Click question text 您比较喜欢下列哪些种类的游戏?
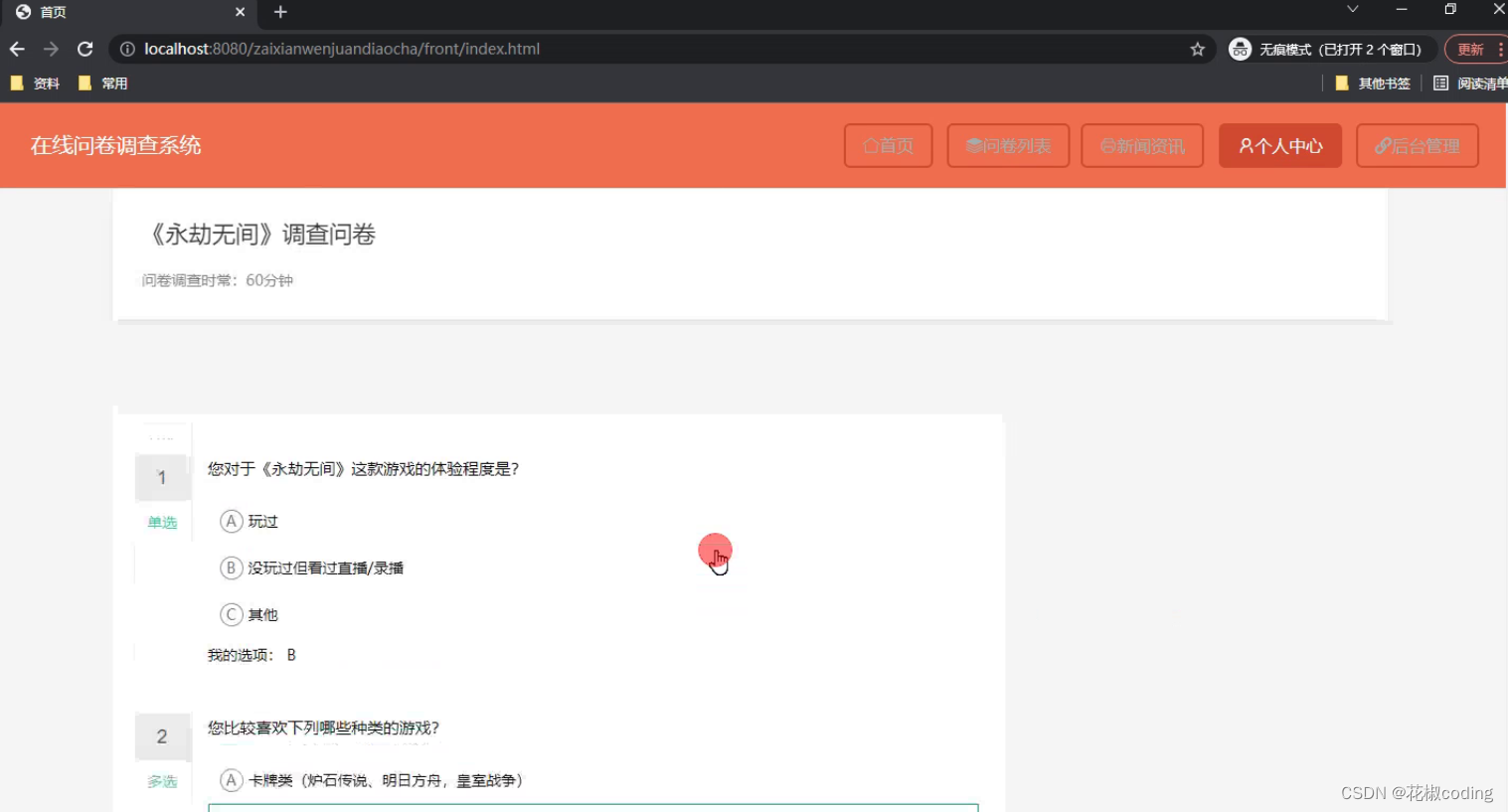This screenshot has height=812, width=1508. 323,728
